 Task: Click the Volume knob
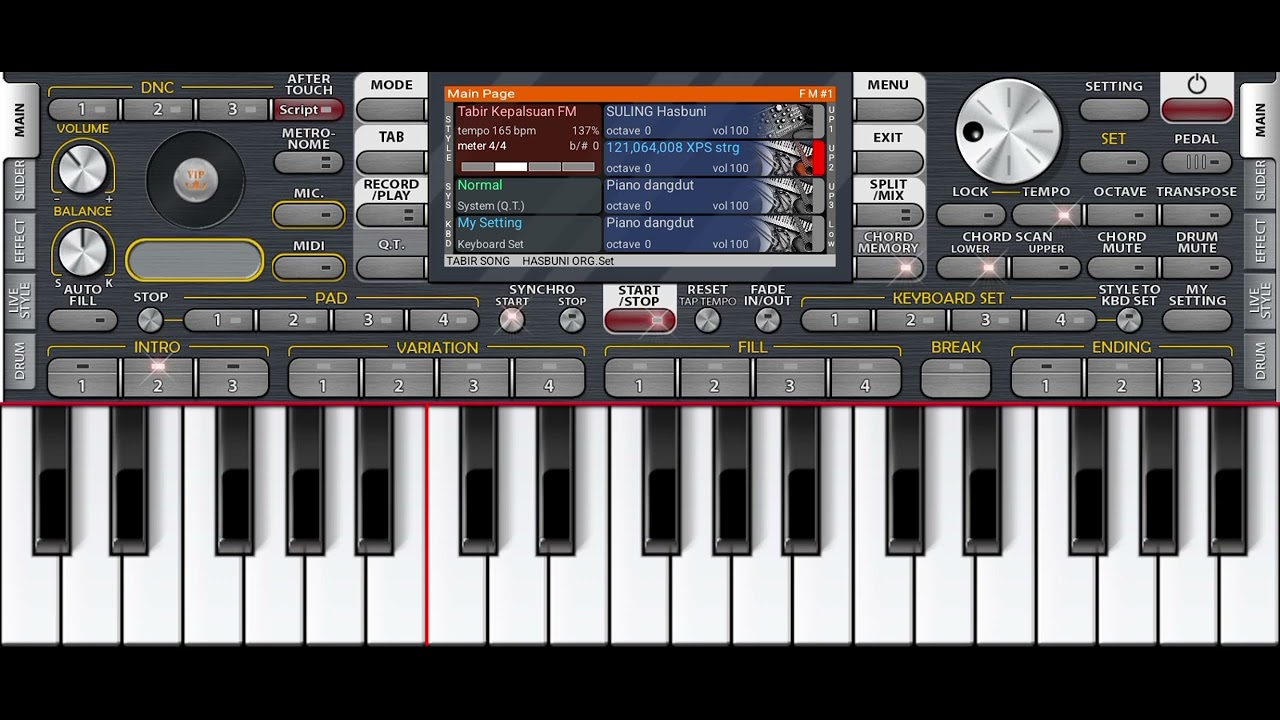(82, 167)
